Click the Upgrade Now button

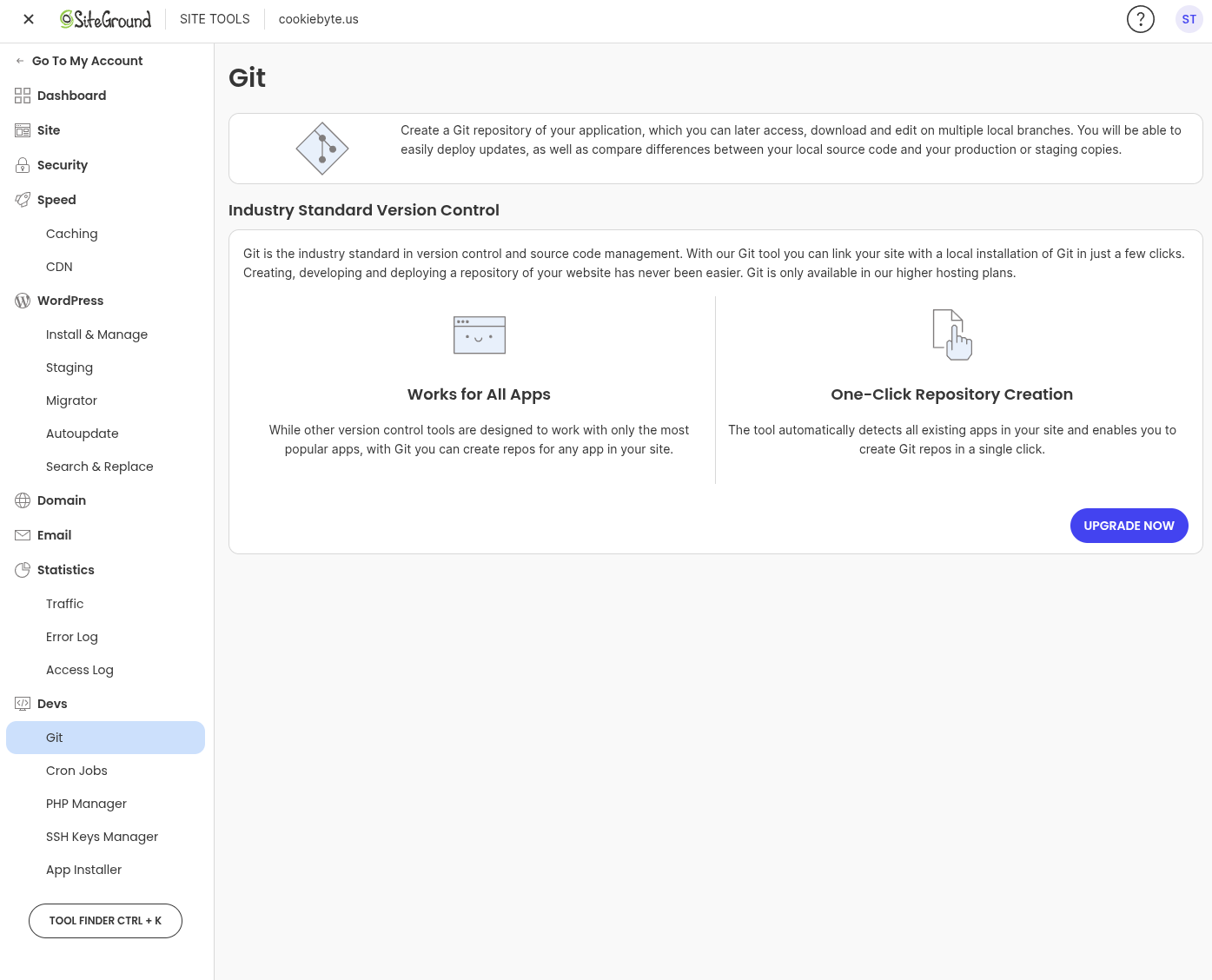(x=1129, y=526)
